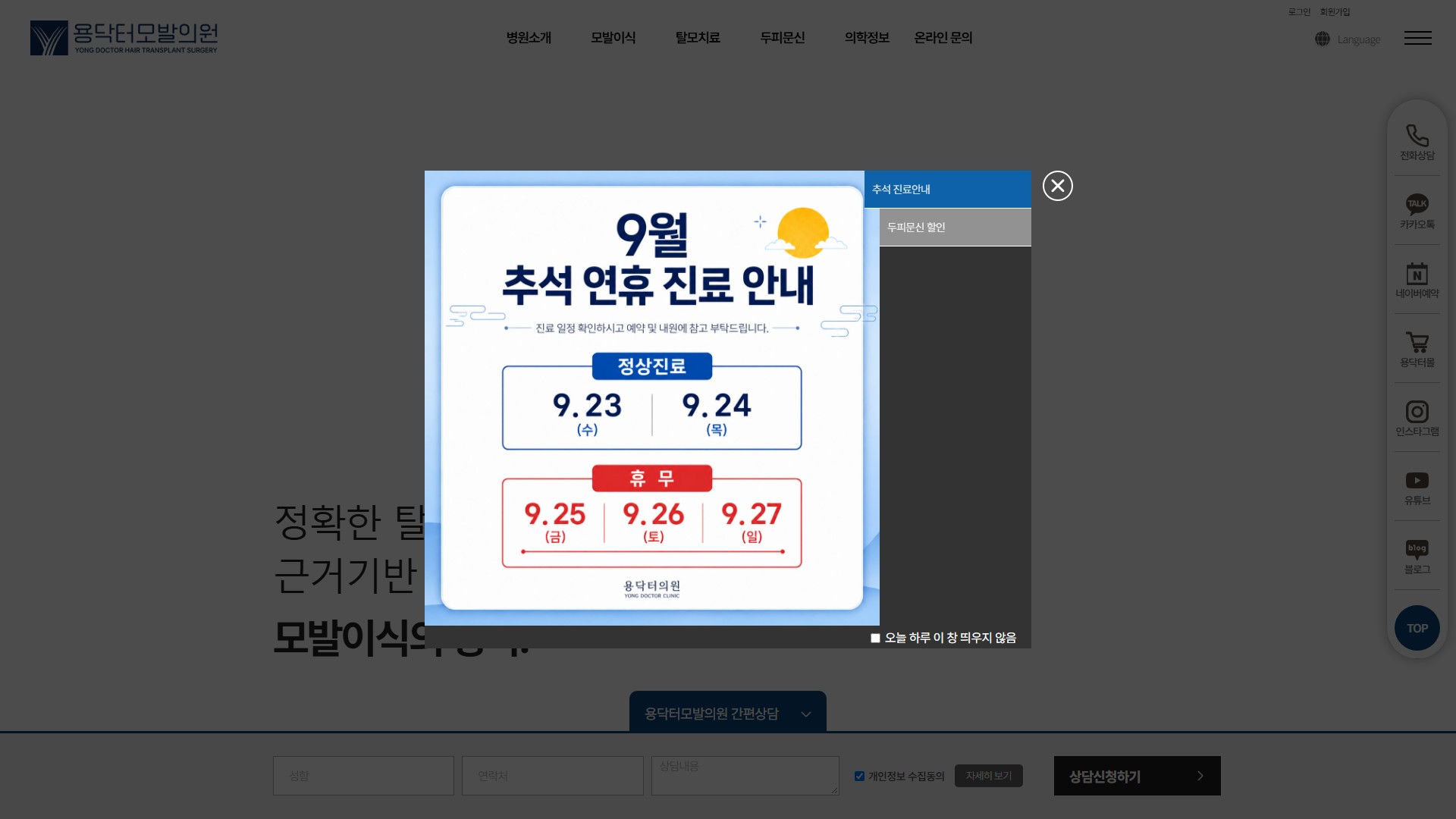Open the Instagram (인스타그램) icon
1456x819 pixels.
click(1417, 419)
